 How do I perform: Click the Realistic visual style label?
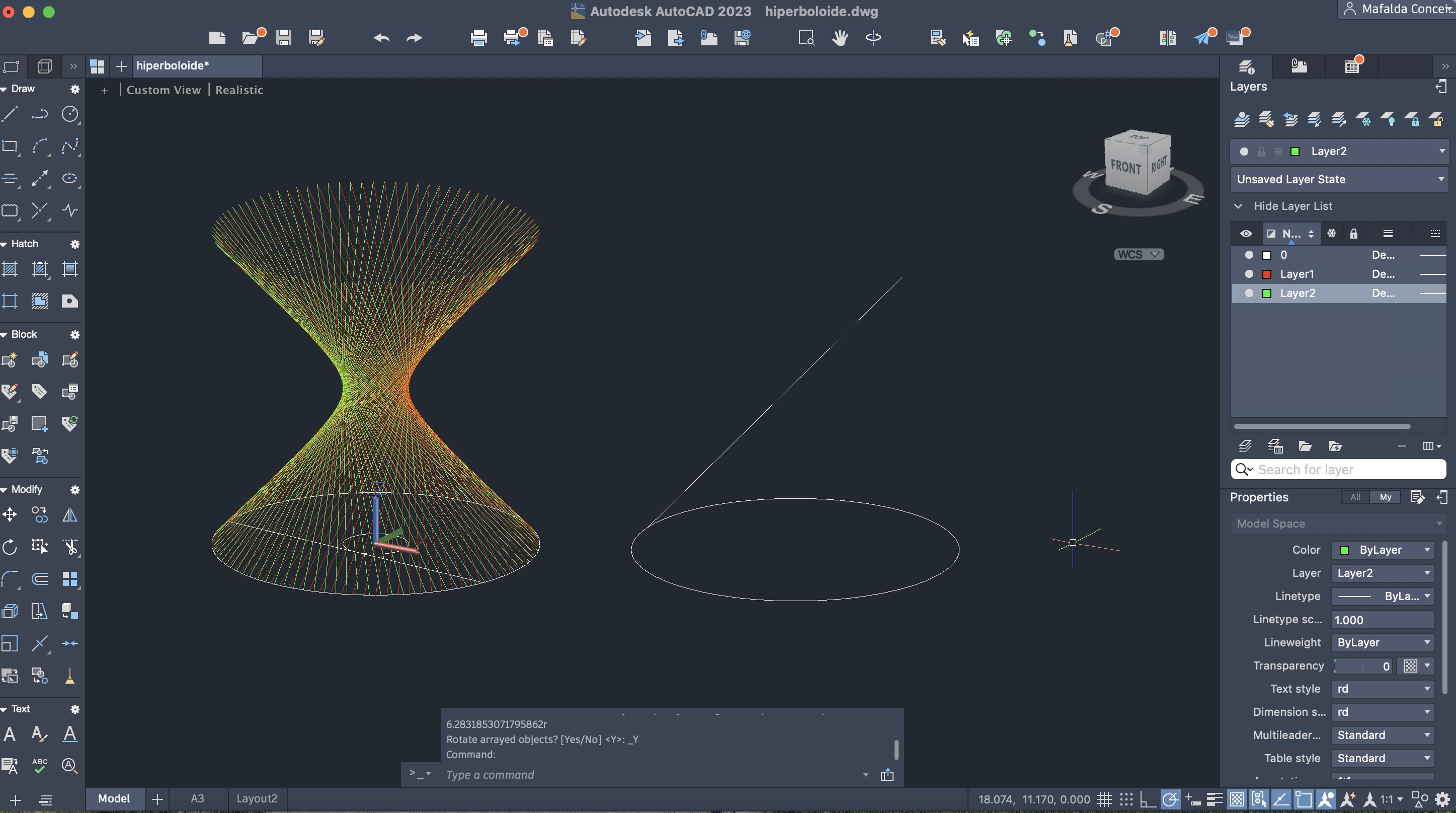239,90
